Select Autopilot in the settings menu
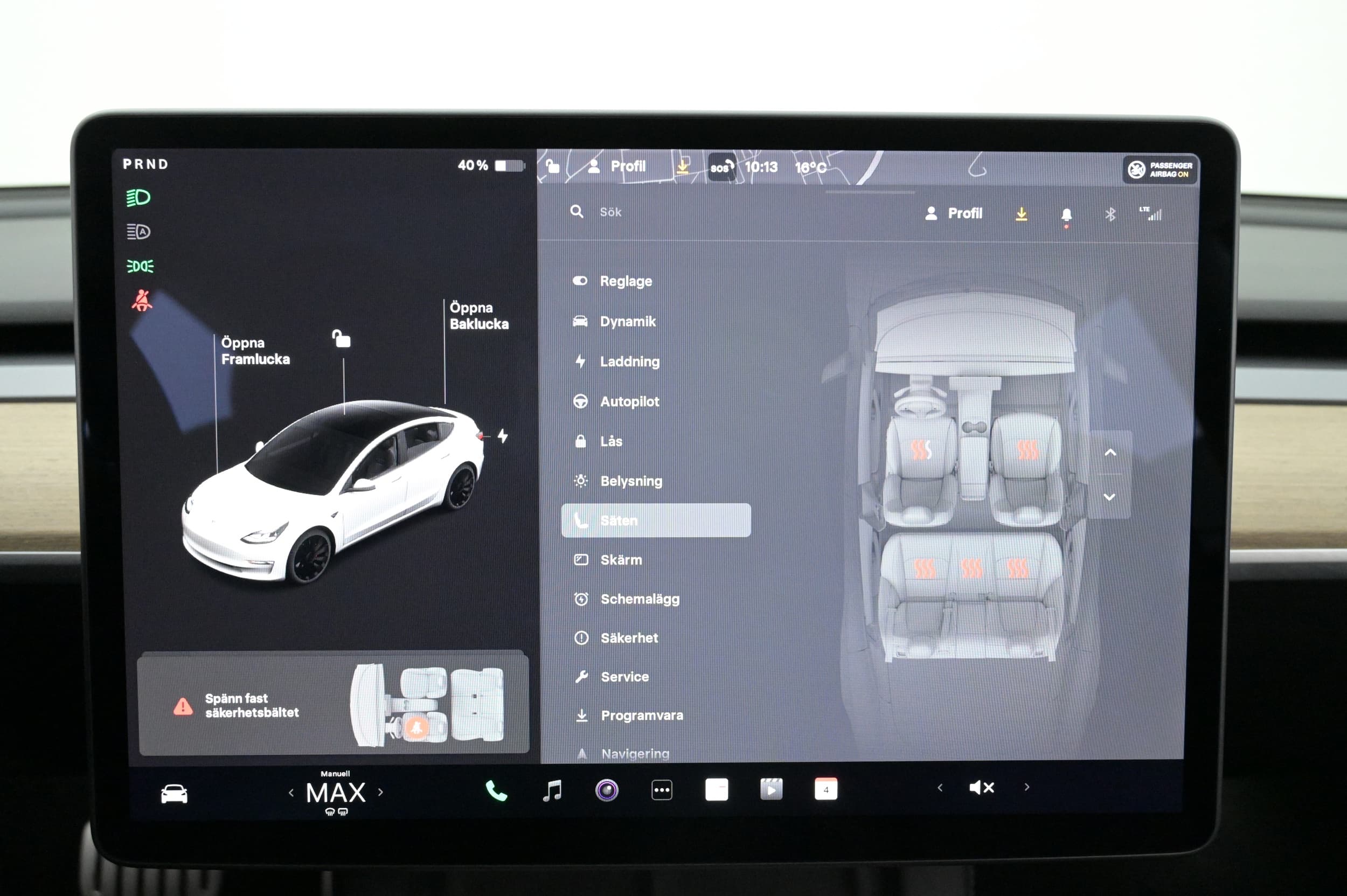 point(629,402)
